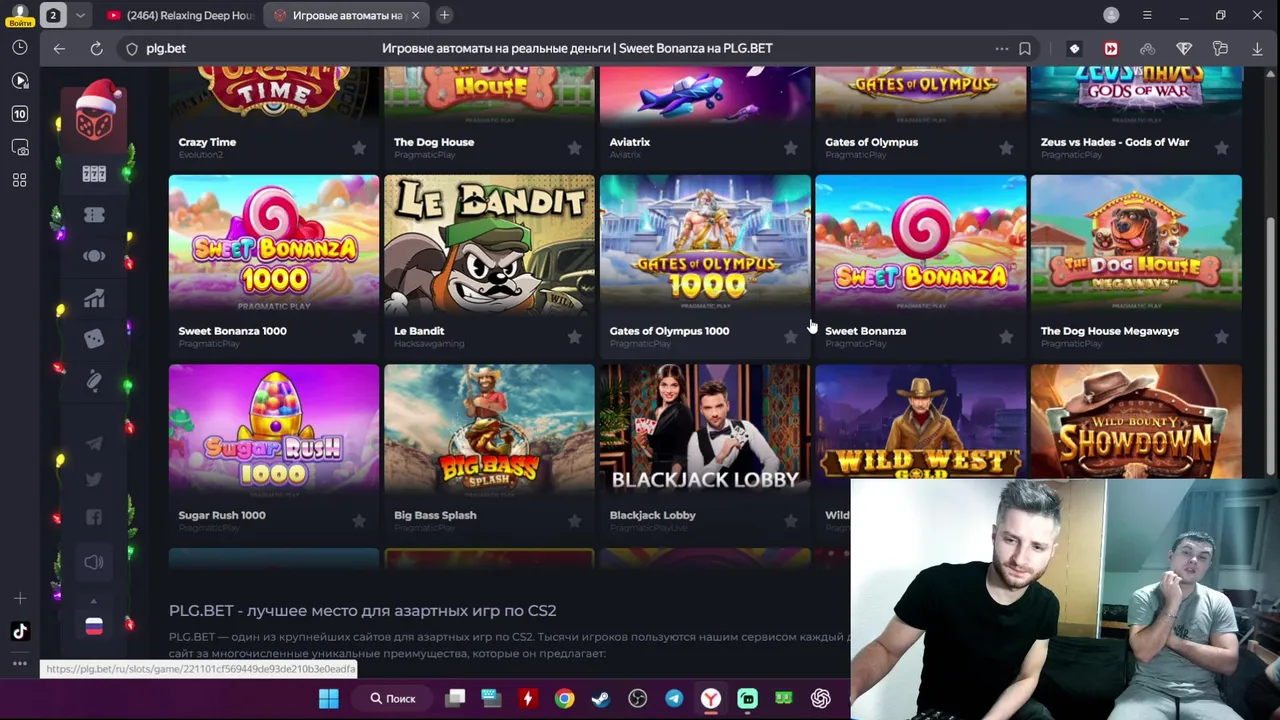This screenshot has width=1280, height=720.
Task: Open the red fast-forward extension icon
Action: 1111,48
